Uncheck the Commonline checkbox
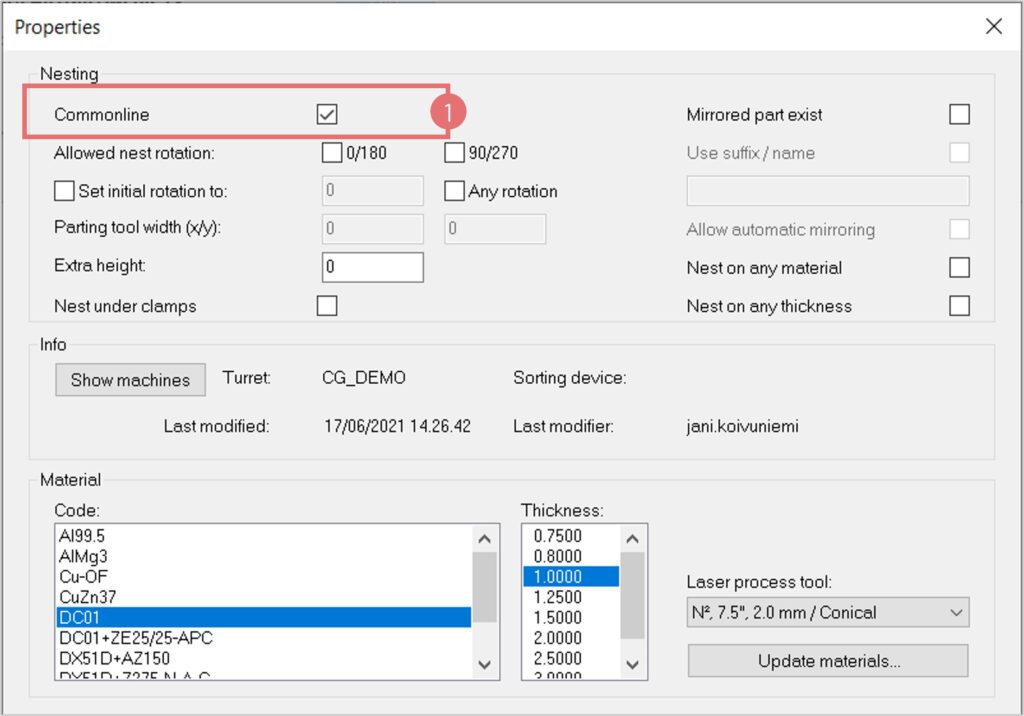 click(327, 115)
